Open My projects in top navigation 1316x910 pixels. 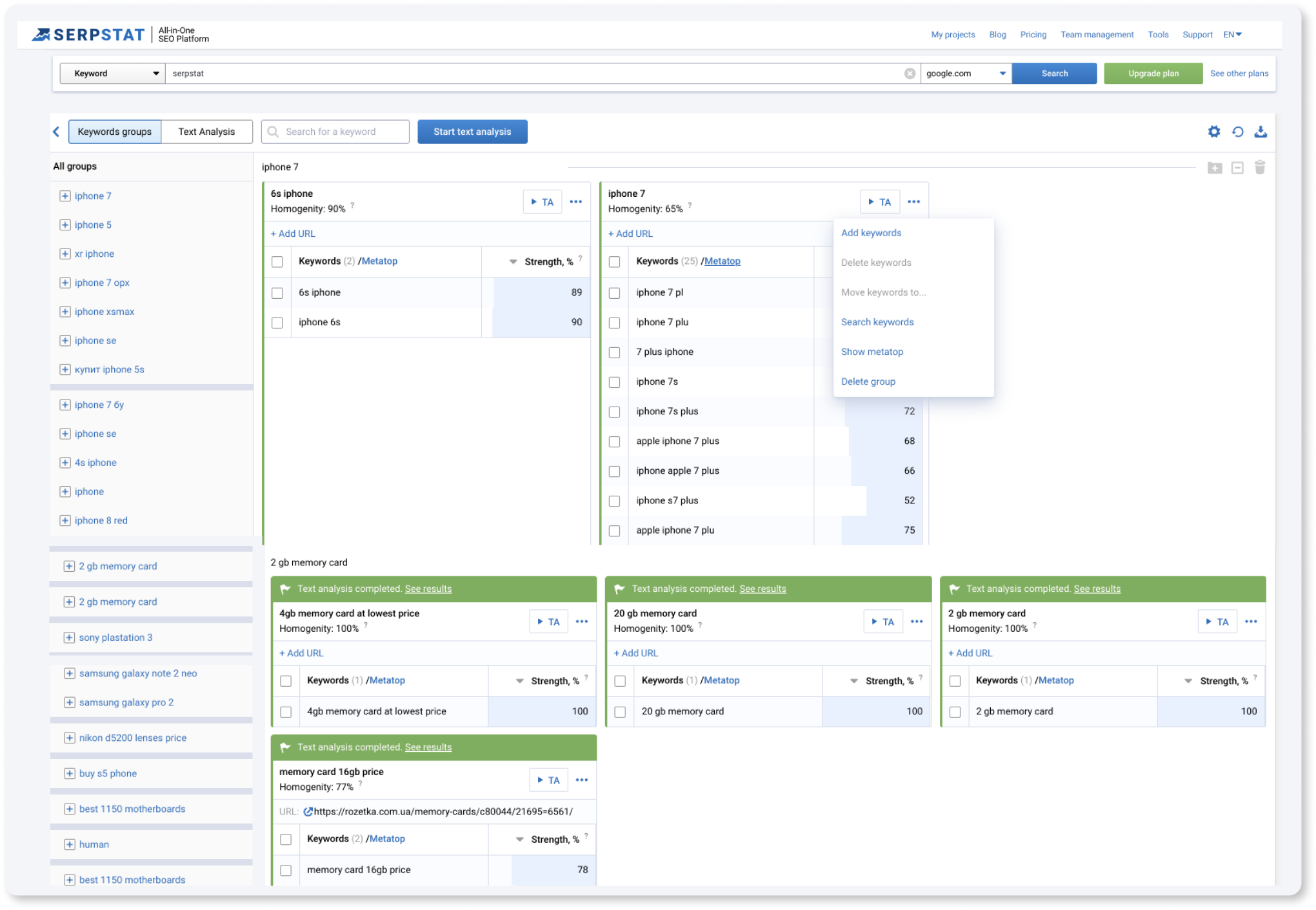coord(953,35)
